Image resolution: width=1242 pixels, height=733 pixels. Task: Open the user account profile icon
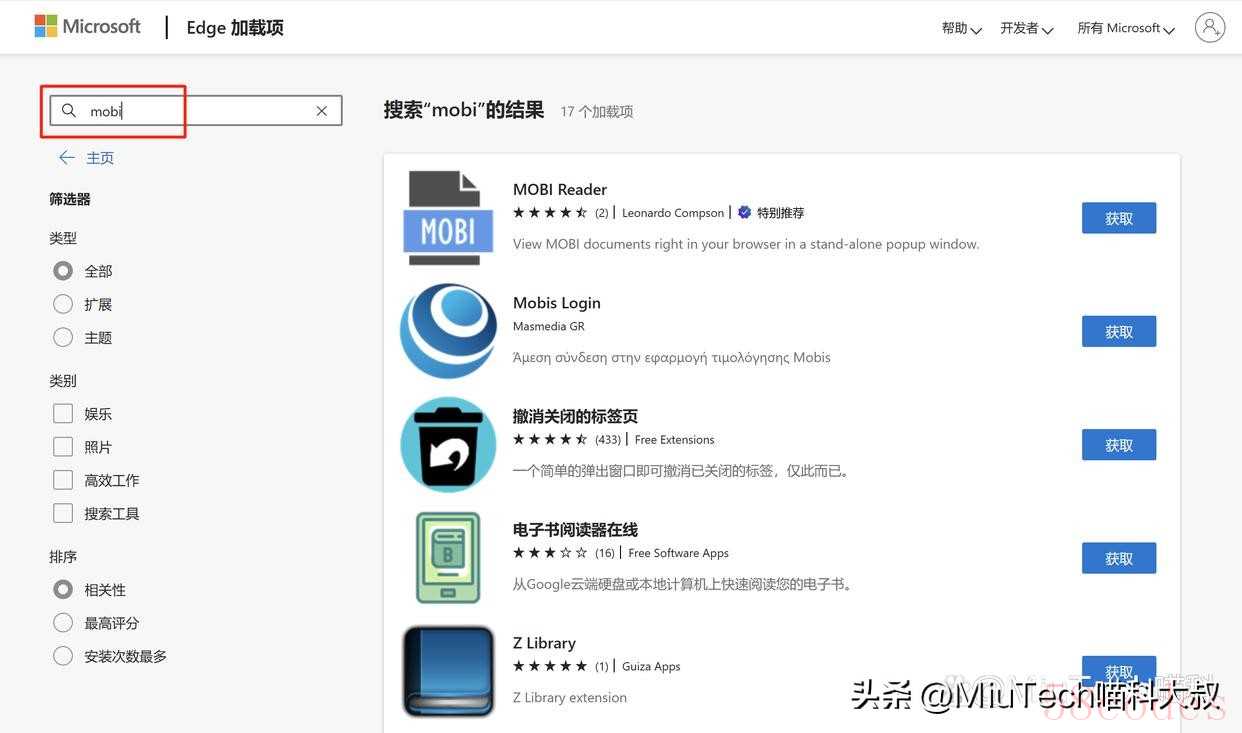coord(1210,27)
